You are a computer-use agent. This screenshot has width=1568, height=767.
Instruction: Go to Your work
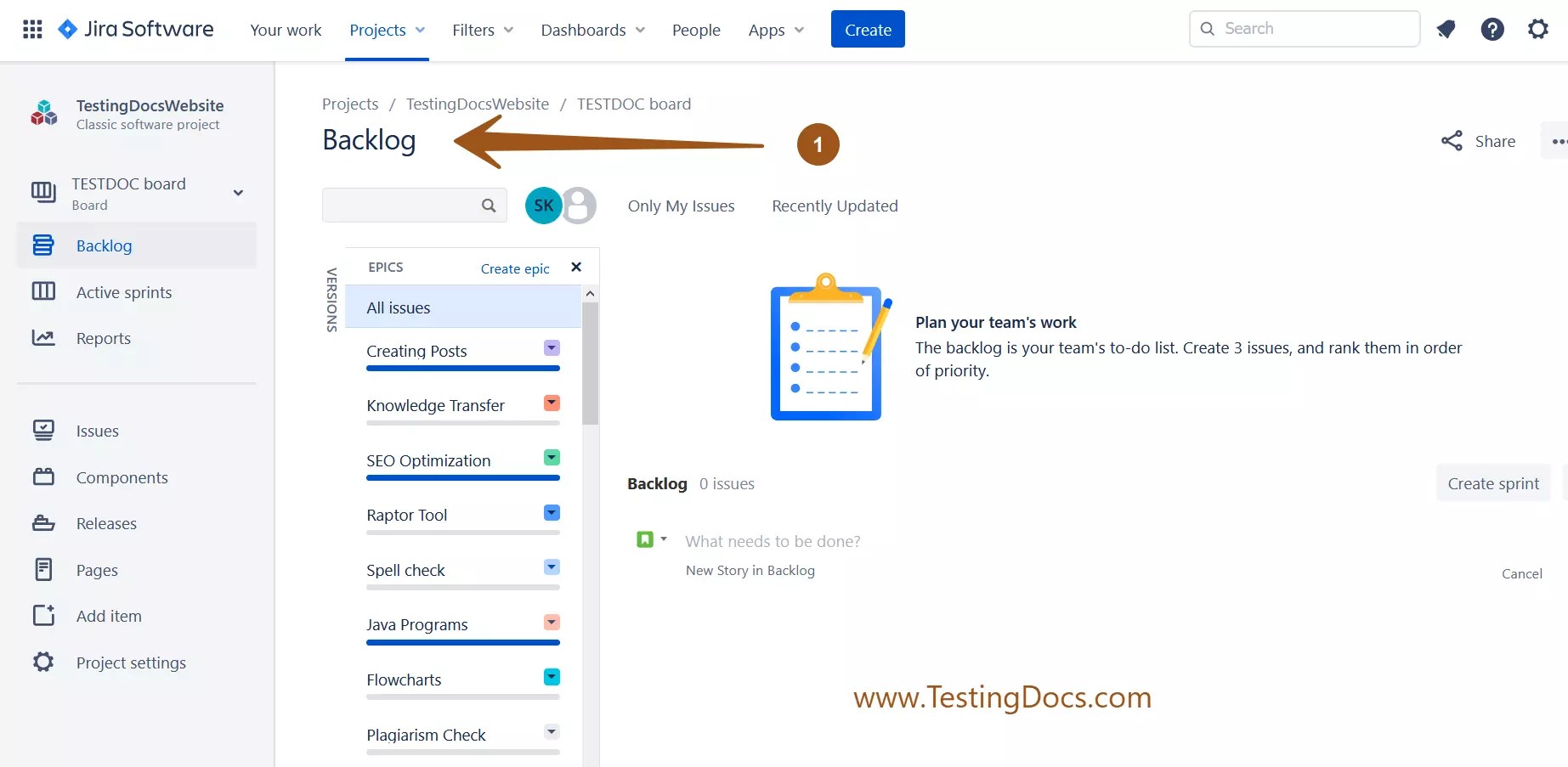[286, 30]
